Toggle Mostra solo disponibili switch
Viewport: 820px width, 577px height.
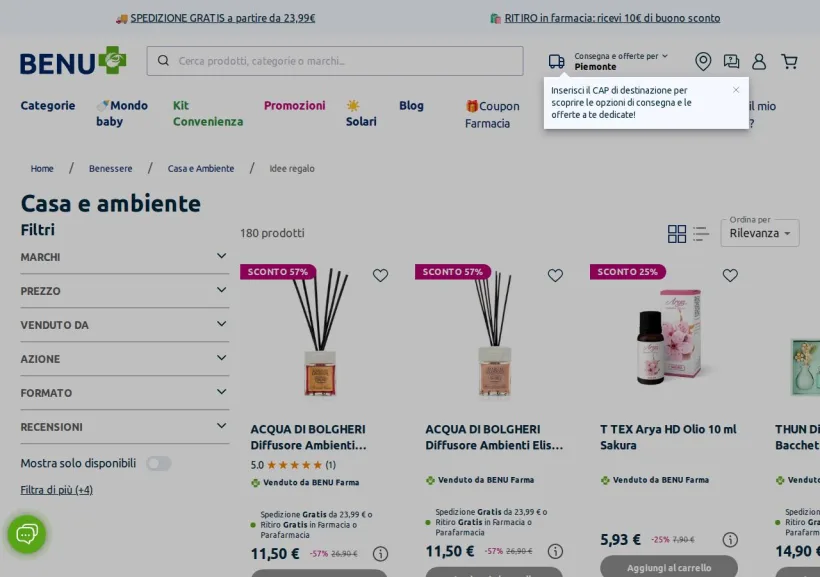tap(158, 463)
